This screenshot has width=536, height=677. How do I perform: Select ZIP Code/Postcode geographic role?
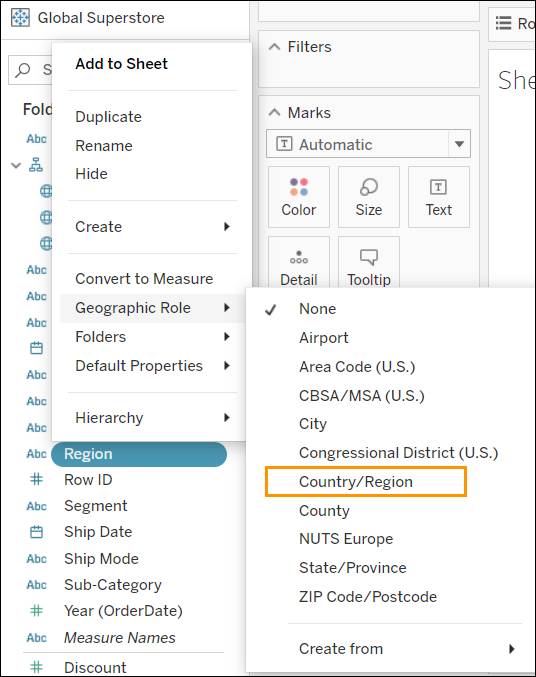(x=368, y=597)
